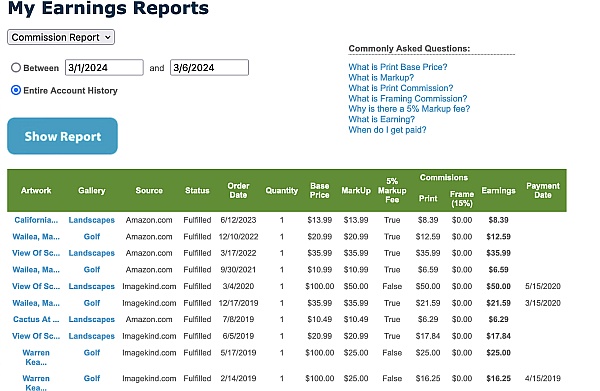
Task: Open the Commission Report dropdown
Action: click(x=61, y=37)
